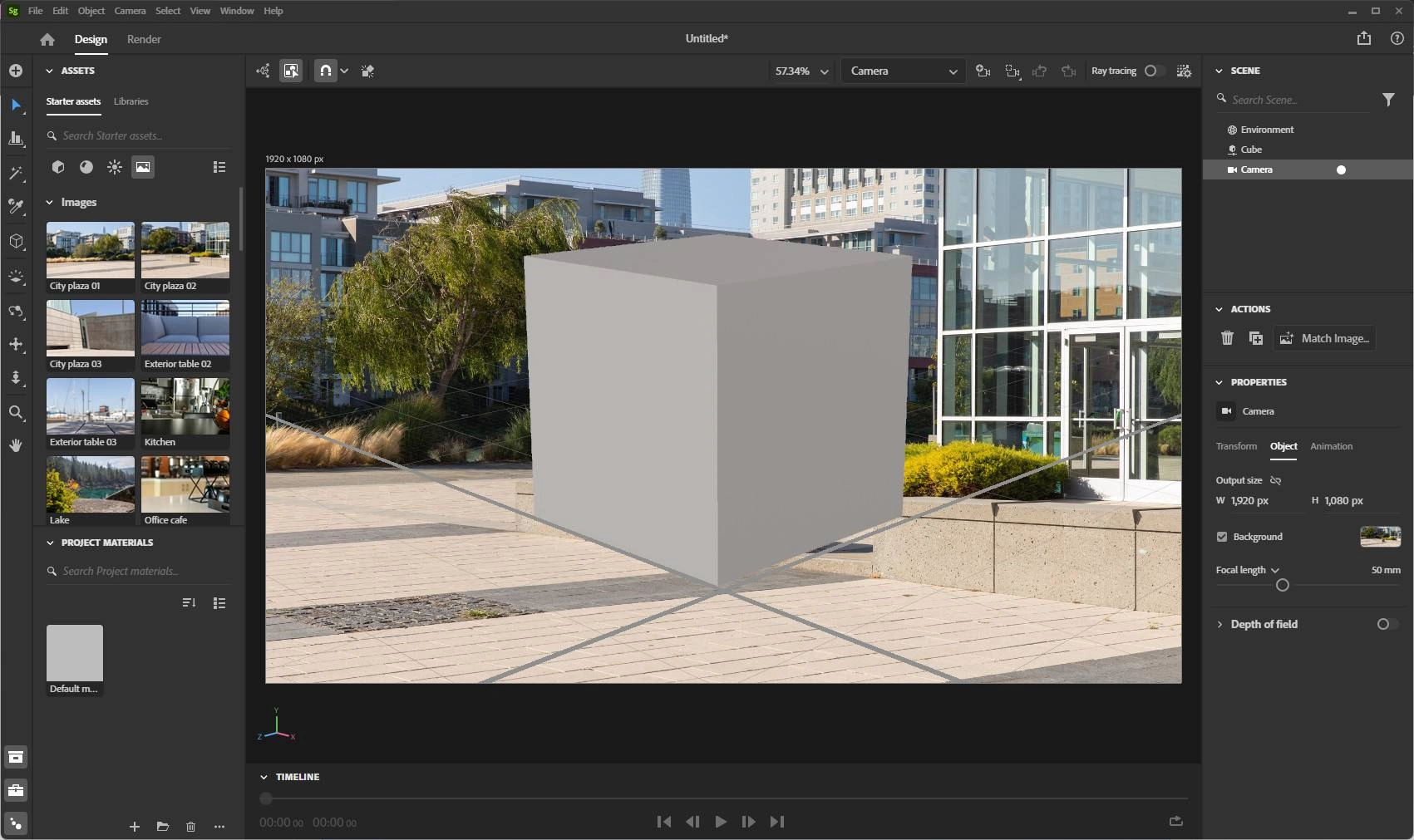Select the Select tool arrow
Viewport: 1414px width, 840px height.
tap(16, 105)
